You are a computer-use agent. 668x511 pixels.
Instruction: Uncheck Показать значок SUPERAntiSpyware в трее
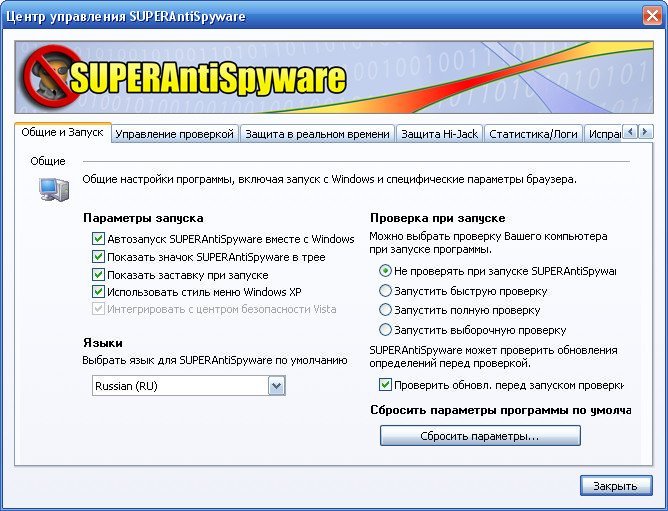point(98,257)
